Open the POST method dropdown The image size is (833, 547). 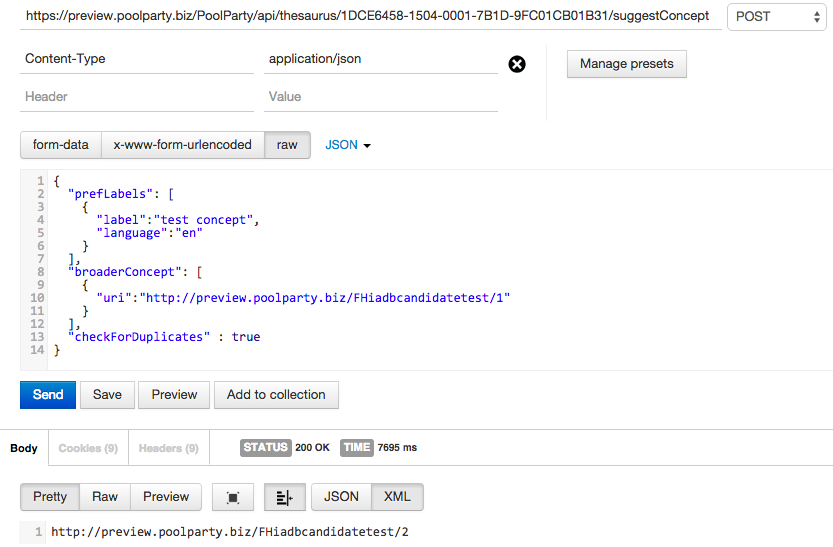pos(775,16)
